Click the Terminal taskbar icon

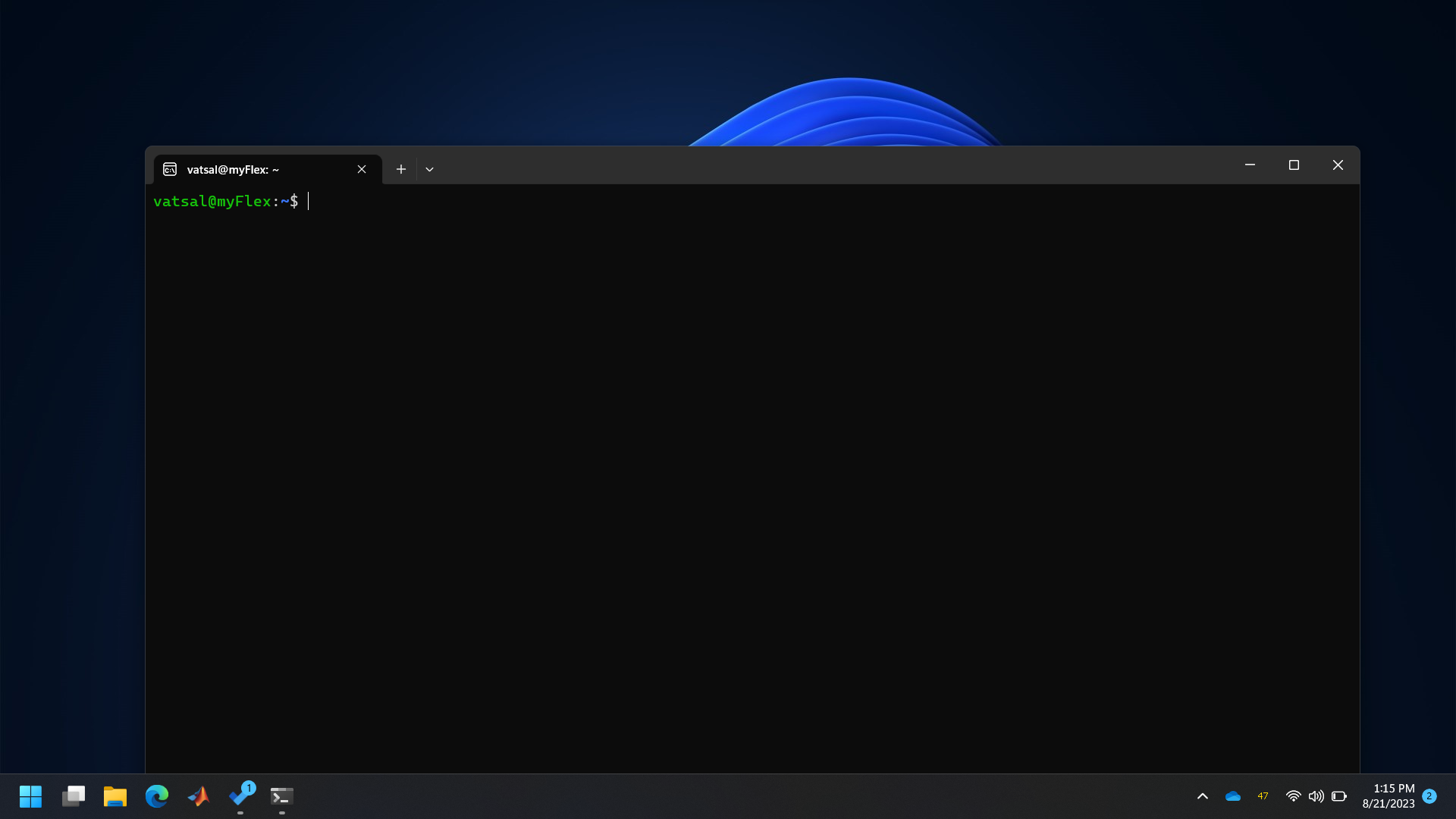click(282, 796)
